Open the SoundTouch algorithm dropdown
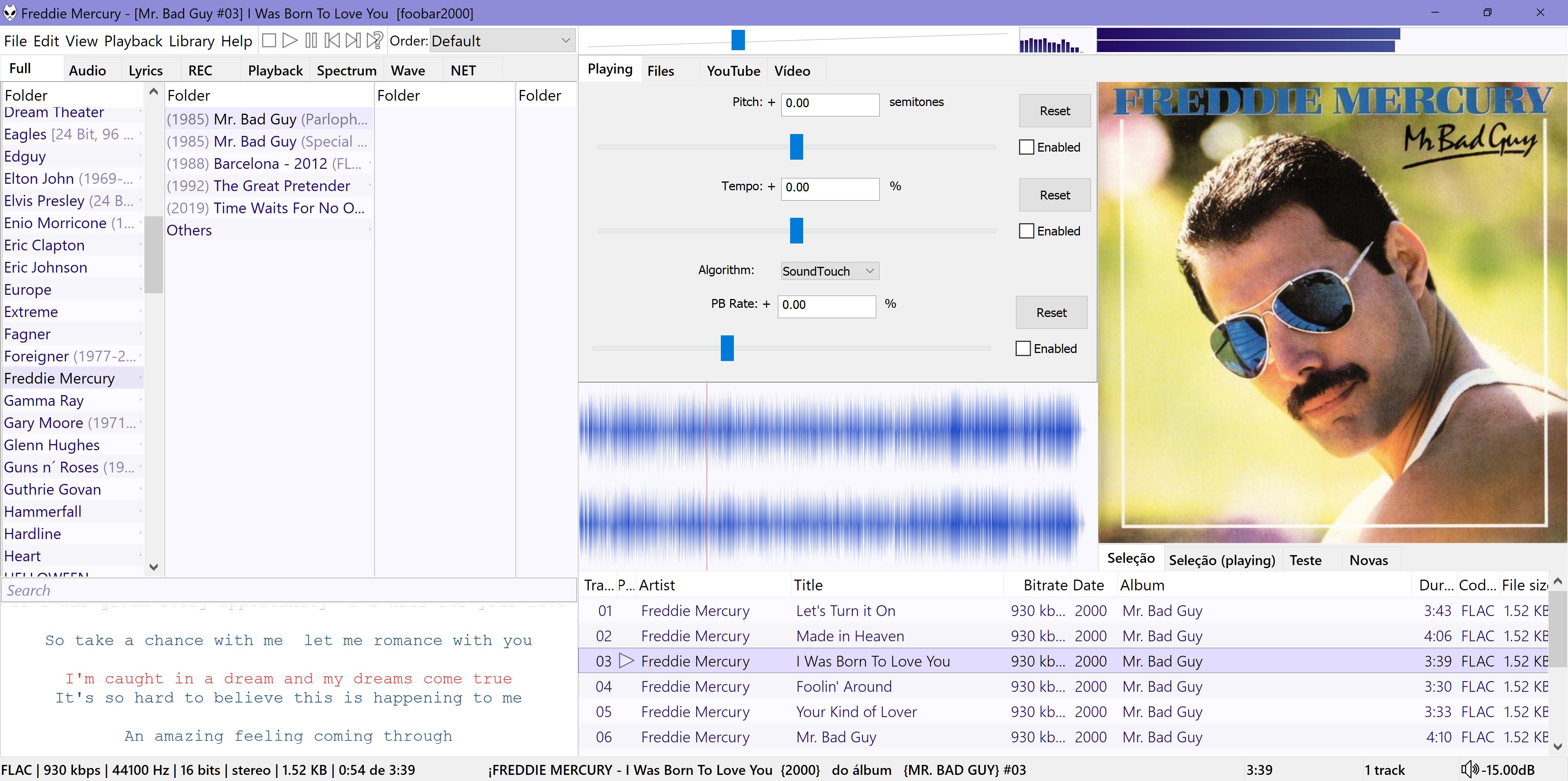This screenshot has width=1568, height=781. (830, 271)
